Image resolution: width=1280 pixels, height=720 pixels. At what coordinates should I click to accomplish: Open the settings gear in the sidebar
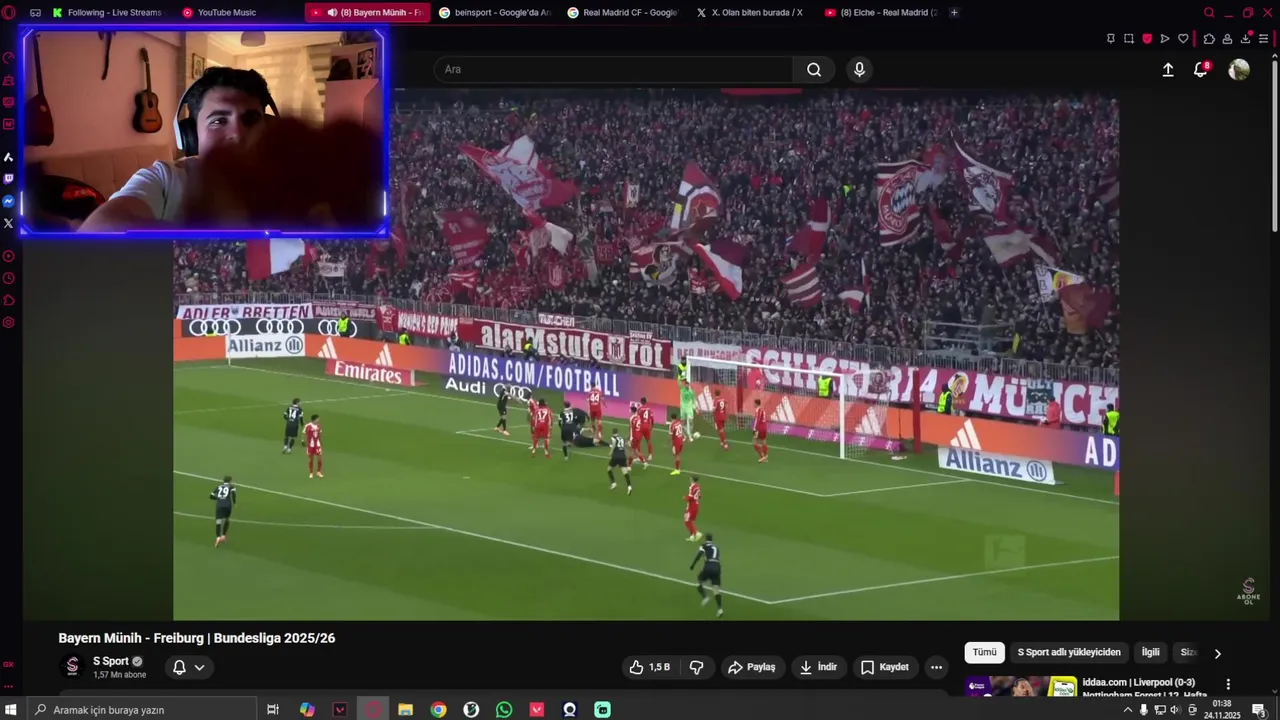[x=9, y=322]
